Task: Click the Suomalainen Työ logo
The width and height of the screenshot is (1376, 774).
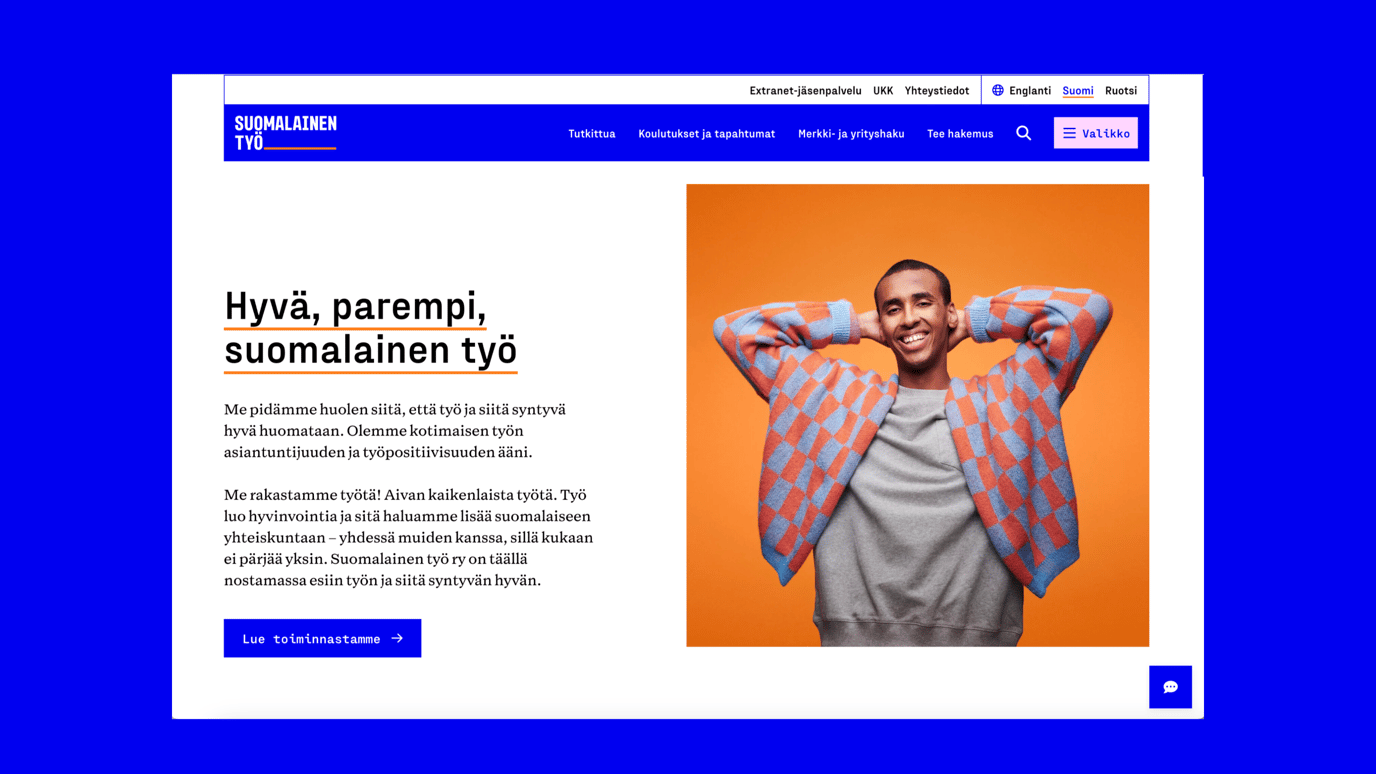Action: tap(286, 133)
